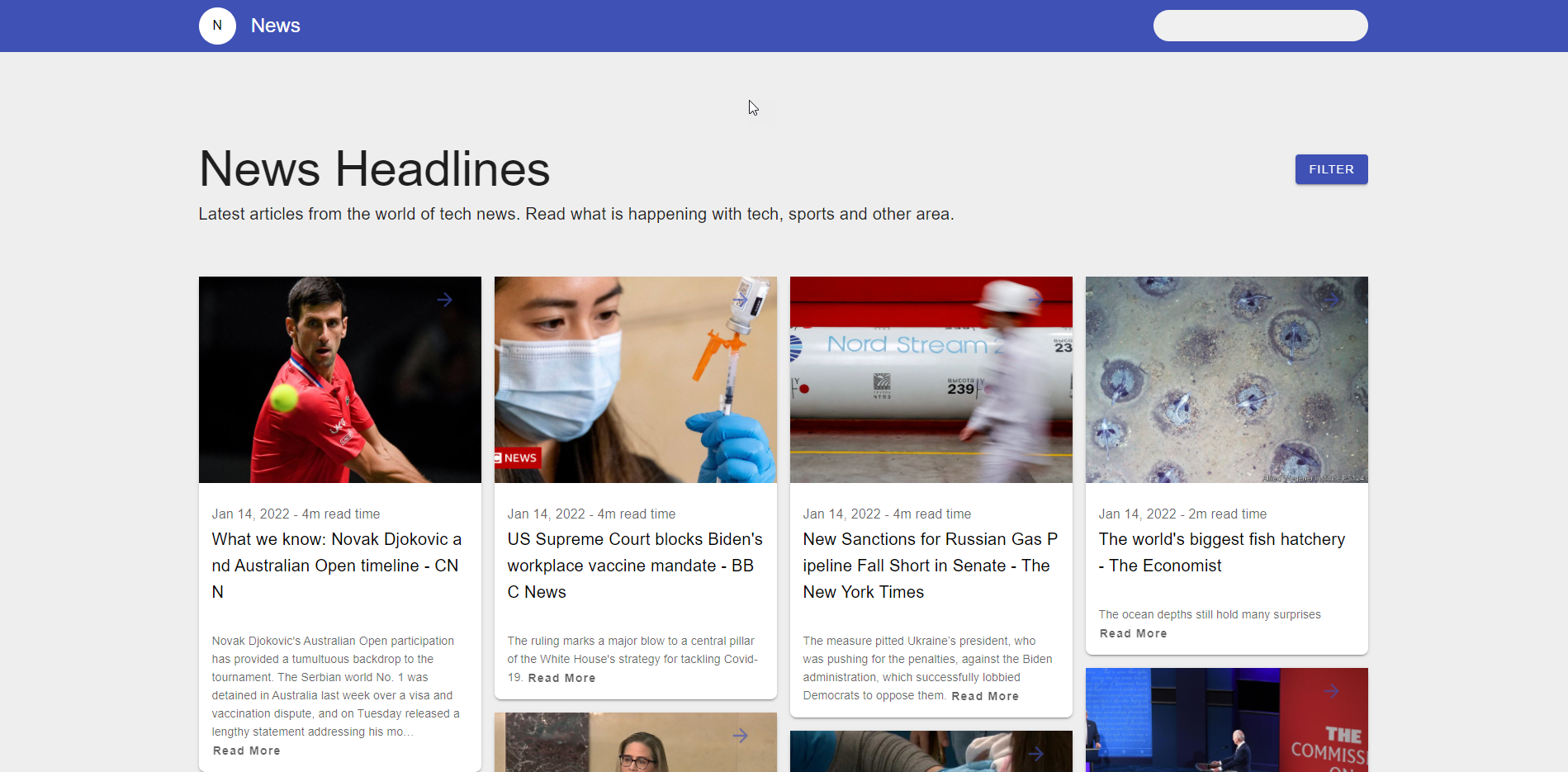Screen dimensions: 1568x772
Task: Click 'Jan 14, 2022 - 2m read time' text
Action: coord(1182,514)
